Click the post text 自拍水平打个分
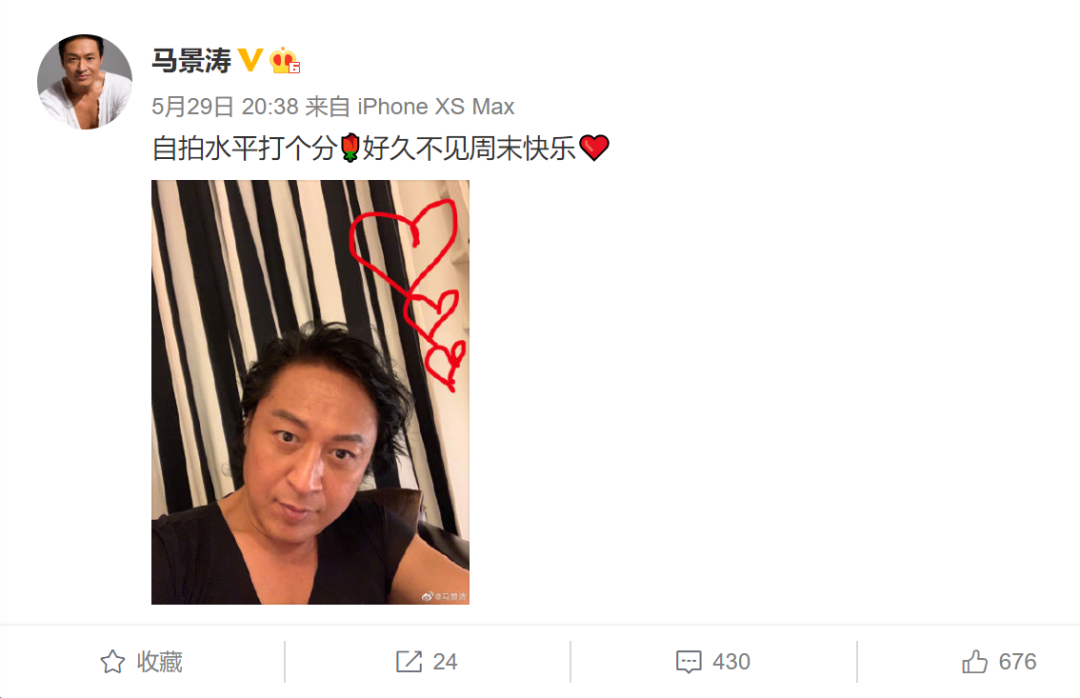 tap(245, 147)
